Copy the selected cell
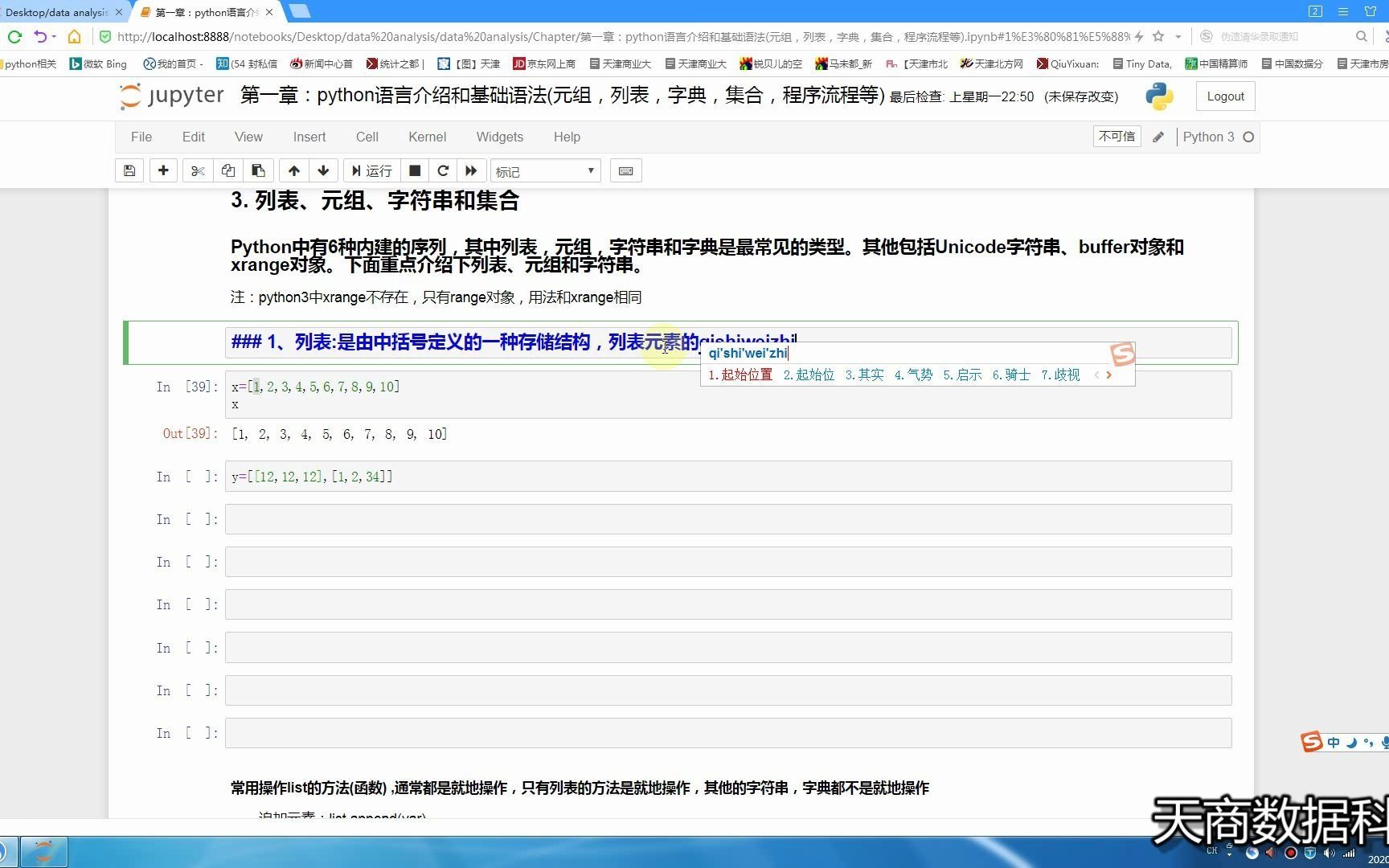1389x868 pixels. [227, 170]
